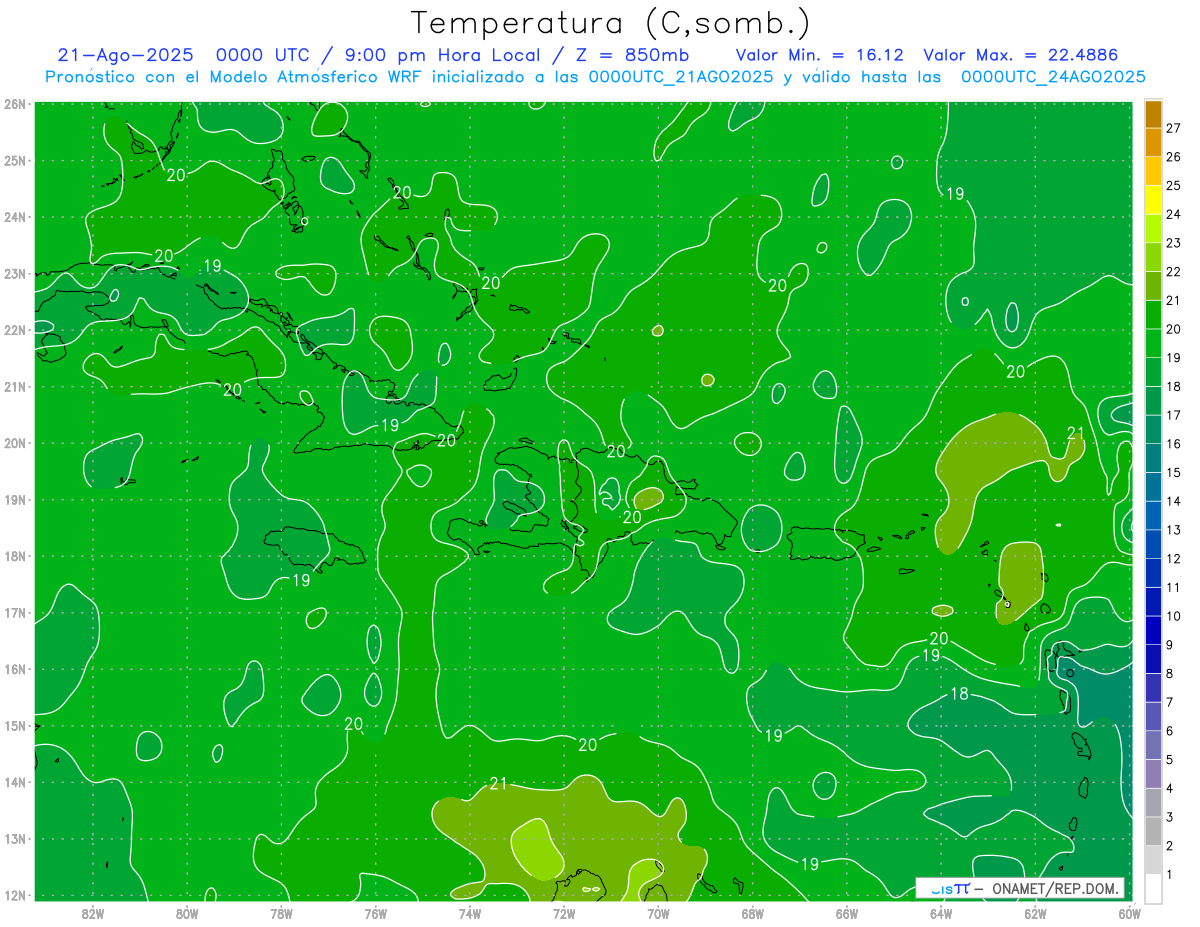The image size is (1200, 927).
Task: Click the 25N latitude axis label
Action: point(15,161)
